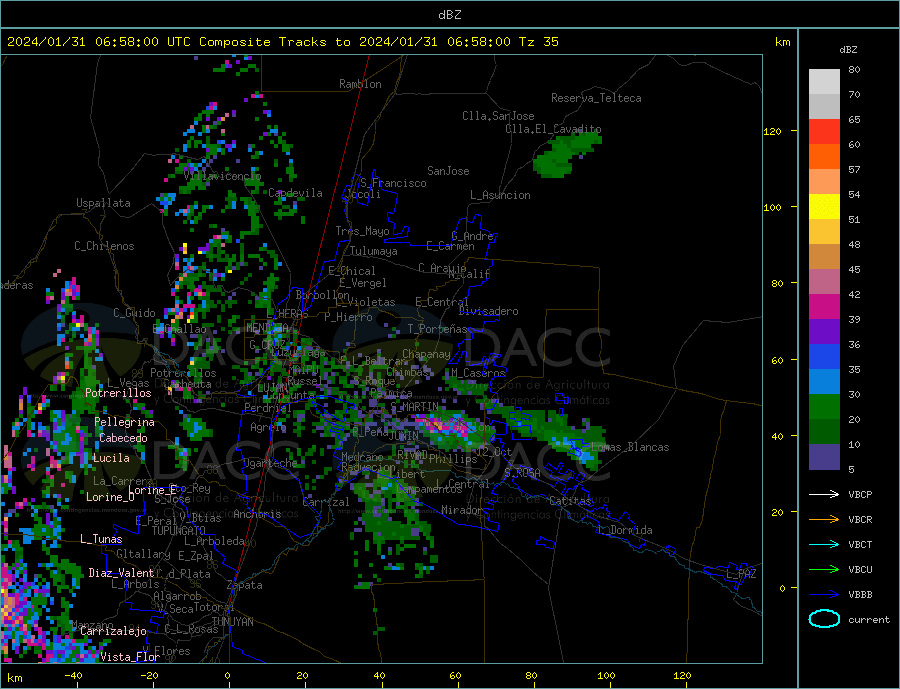This screenshot has height=689, width=900.
Task: Click the Reserva_Telteca map label
Action: click(596, 98)
